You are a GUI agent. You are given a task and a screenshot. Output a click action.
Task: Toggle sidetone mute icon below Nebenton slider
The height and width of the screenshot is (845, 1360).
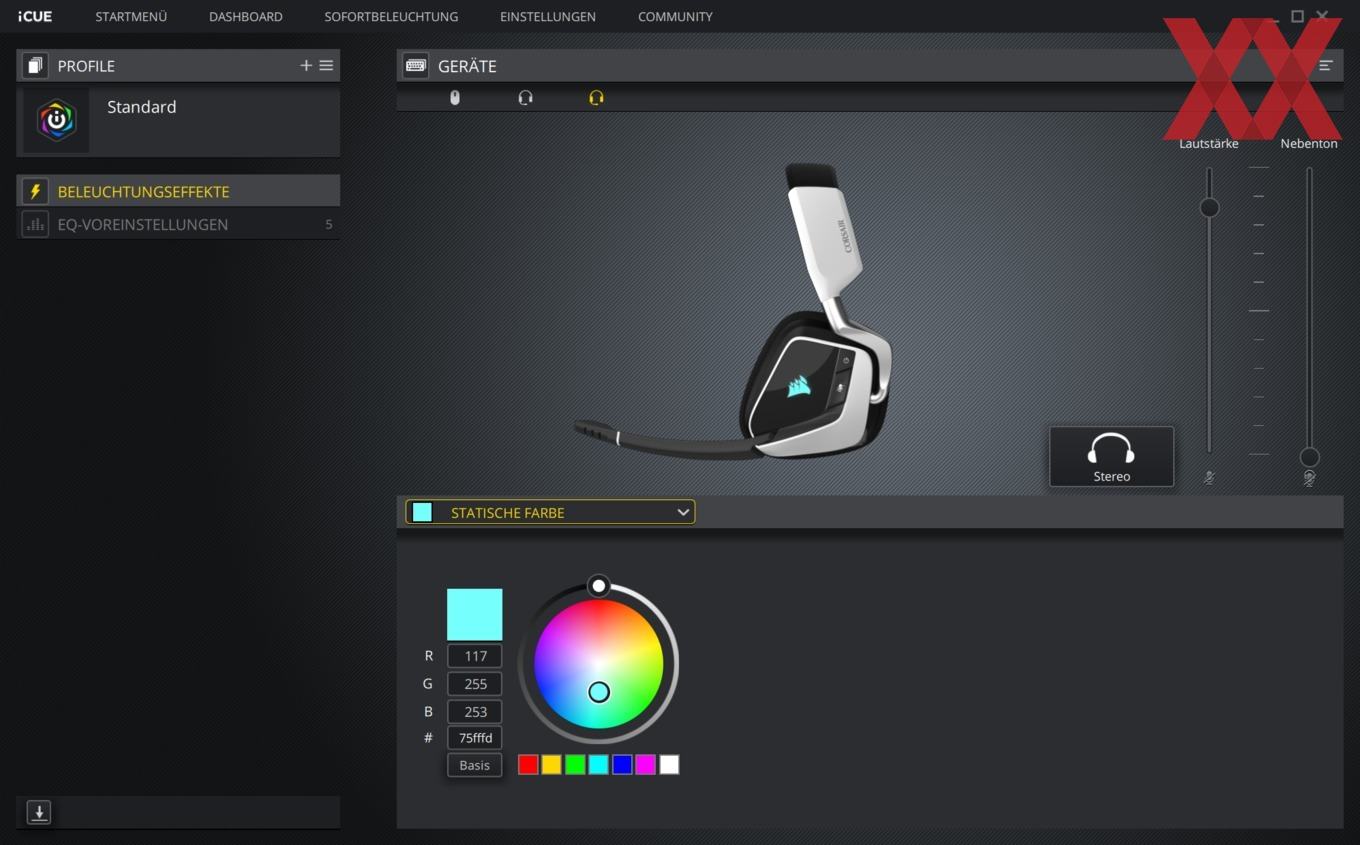(x=1309, y=479)
